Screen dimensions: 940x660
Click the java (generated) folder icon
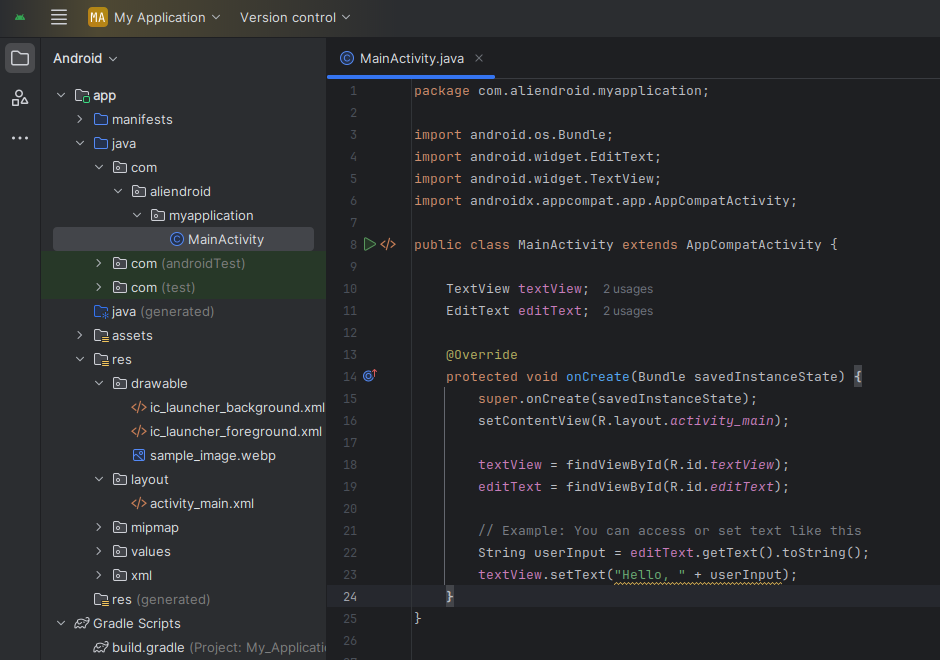(x=101, y=312)
